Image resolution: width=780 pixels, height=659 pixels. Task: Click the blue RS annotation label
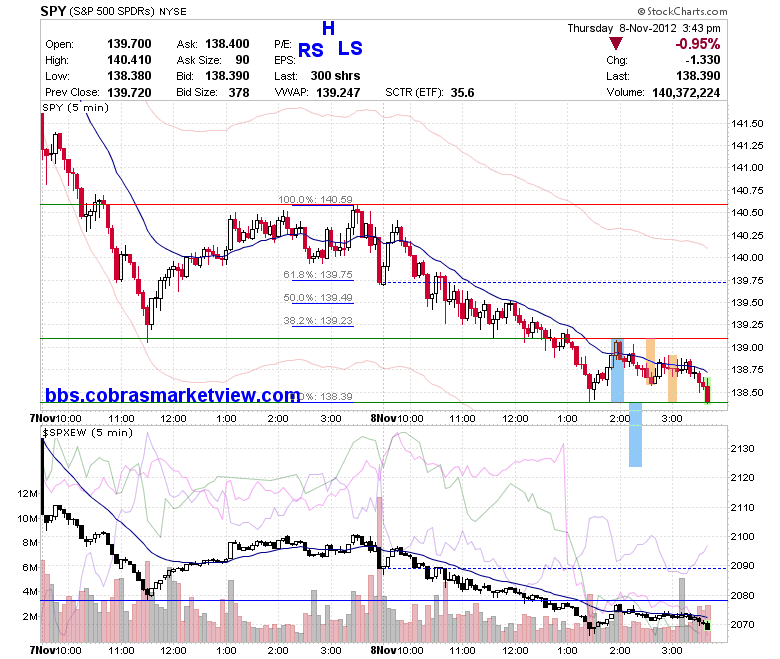(311, 50)
